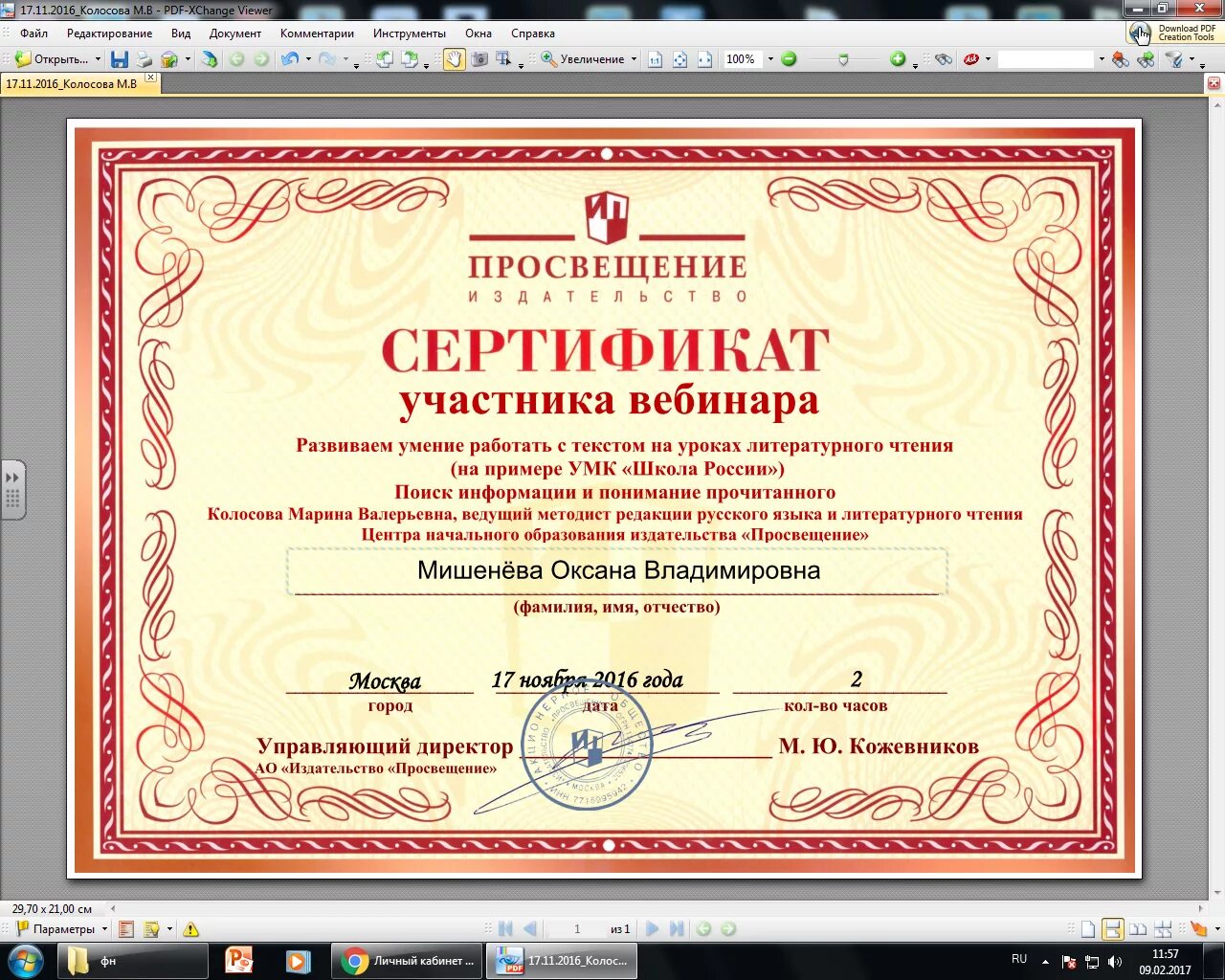Select the Snapshot camera tool
Viewport: 1225px width, 980px height.
click(479, 59)
